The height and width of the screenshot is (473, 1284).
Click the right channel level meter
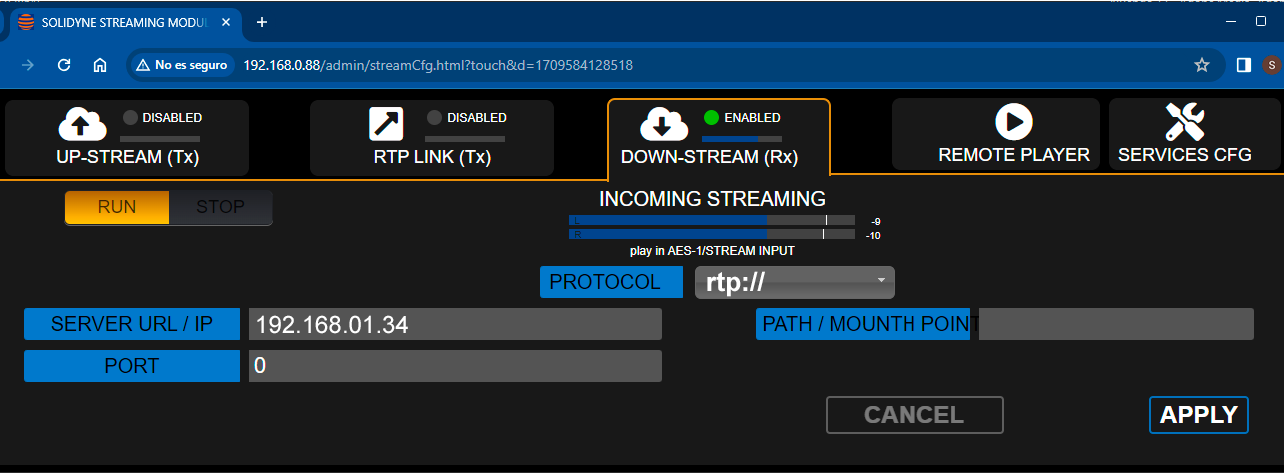(712, 234)
